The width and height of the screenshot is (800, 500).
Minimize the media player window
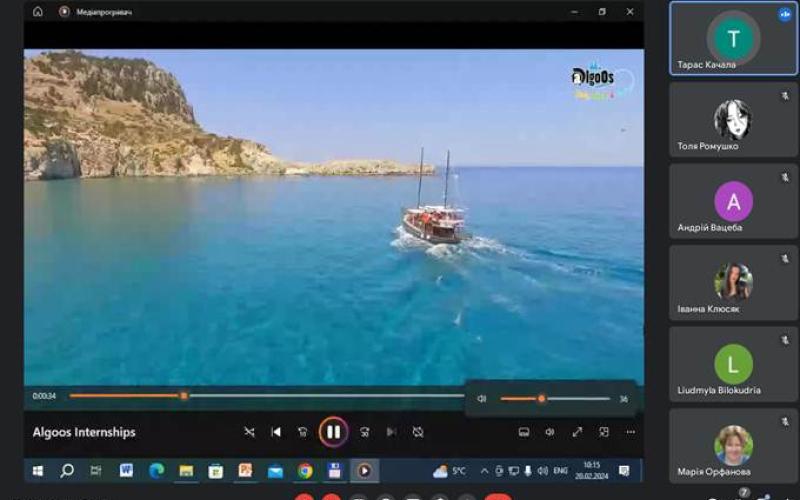pyautogui.click(x=575, y=11)
